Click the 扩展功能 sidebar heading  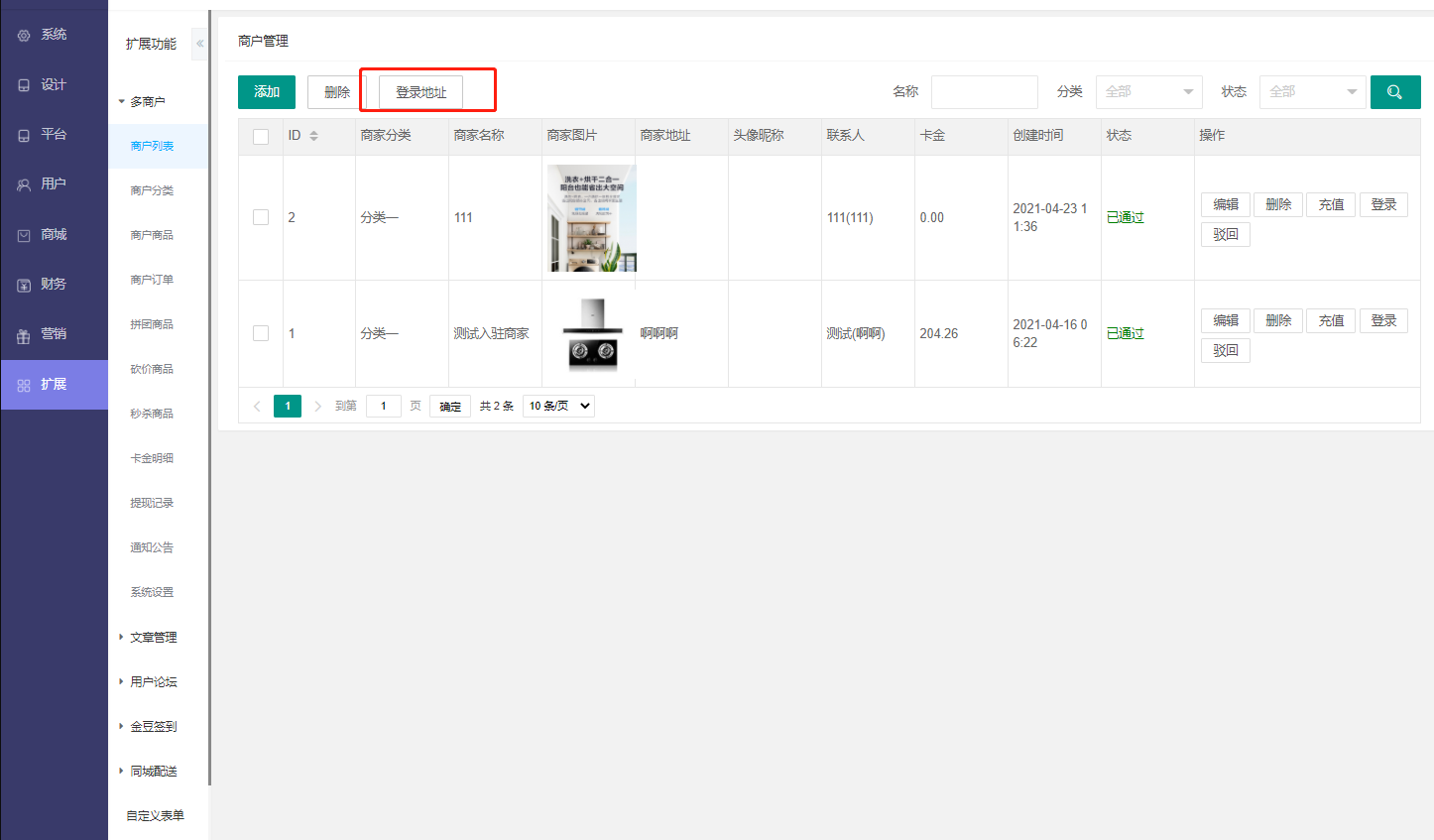[x=151, y=44]
